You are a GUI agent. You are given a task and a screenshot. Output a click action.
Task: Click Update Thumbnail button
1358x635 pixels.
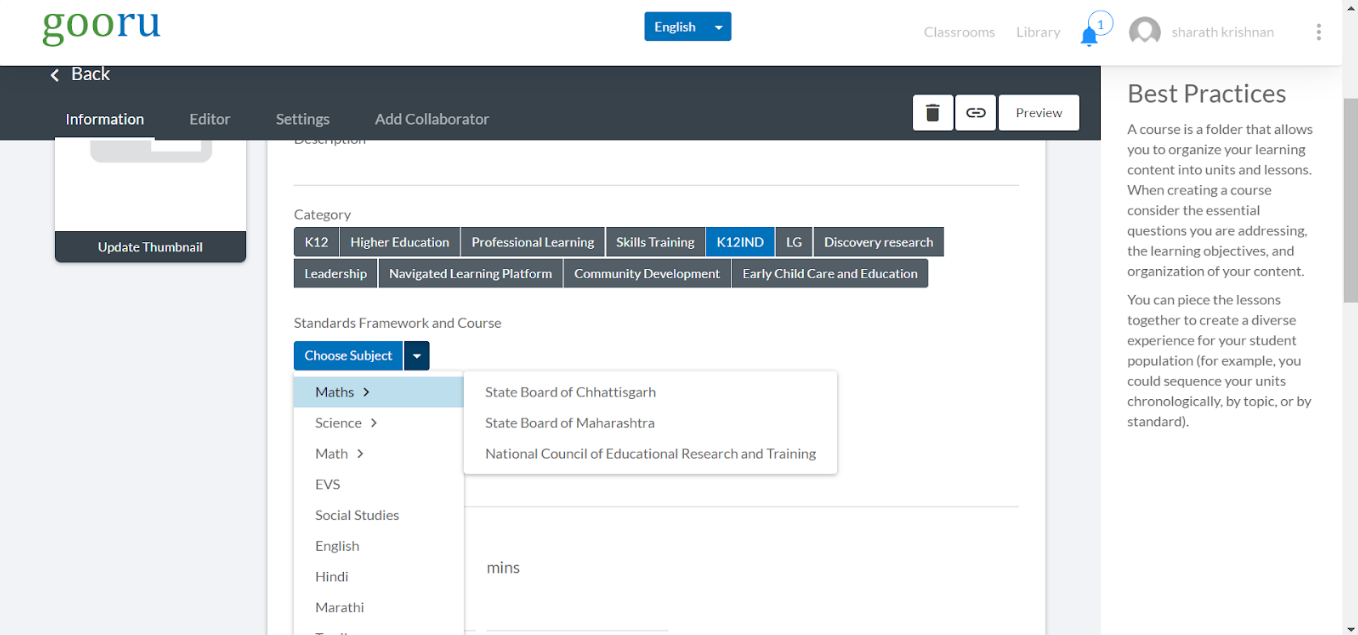150,247
